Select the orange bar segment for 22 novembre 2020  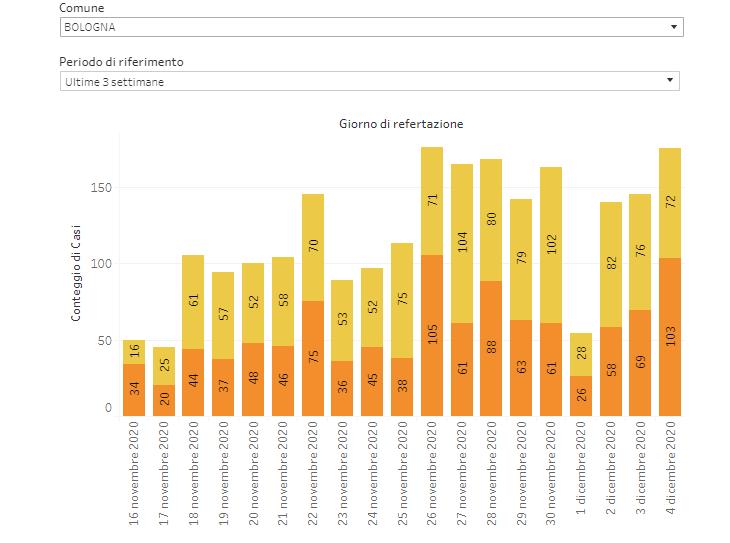pyautogui.click(x=313, y=358)
